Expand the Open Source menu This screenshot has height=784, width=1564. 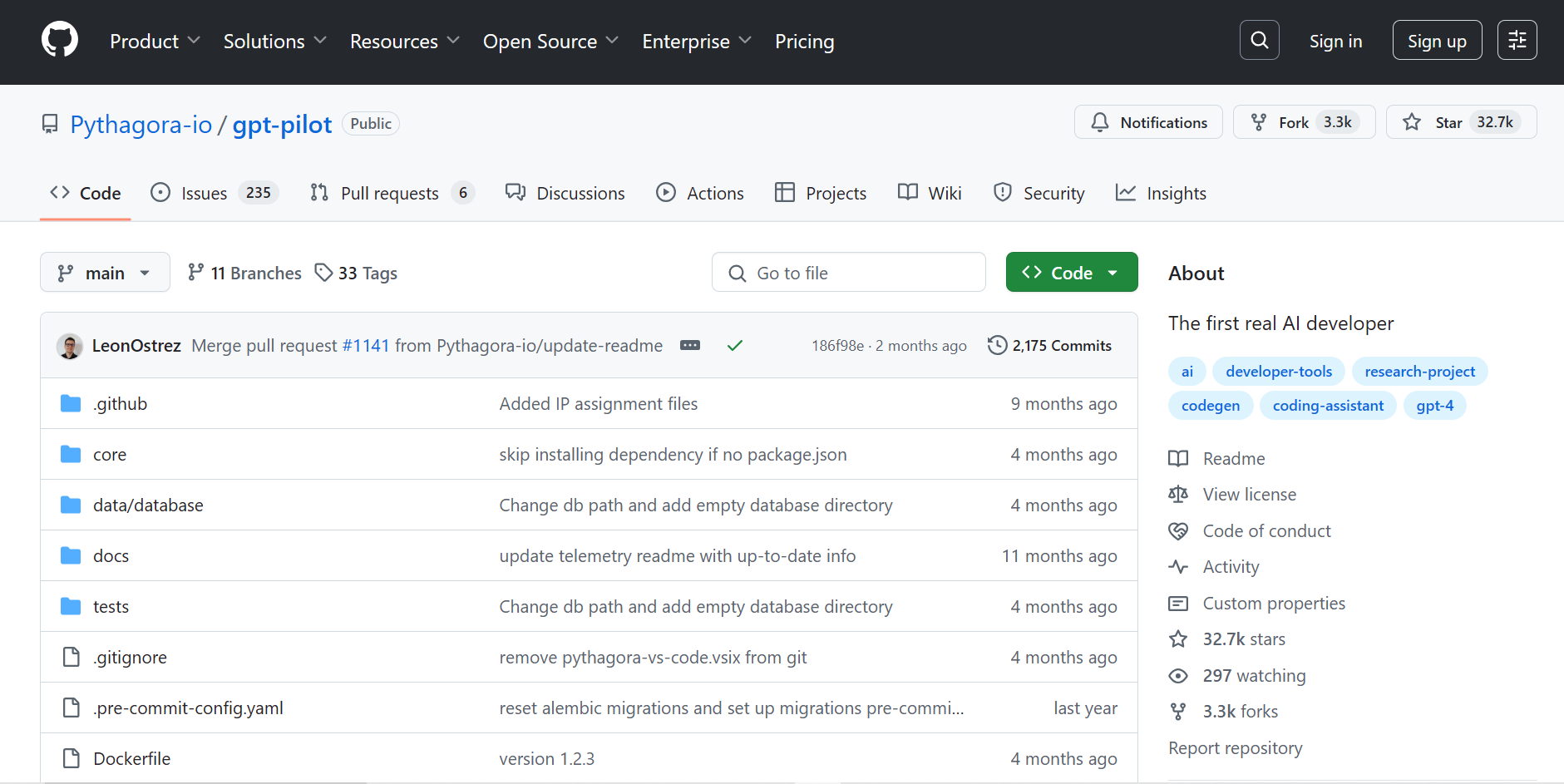click(x=551, y=41)
